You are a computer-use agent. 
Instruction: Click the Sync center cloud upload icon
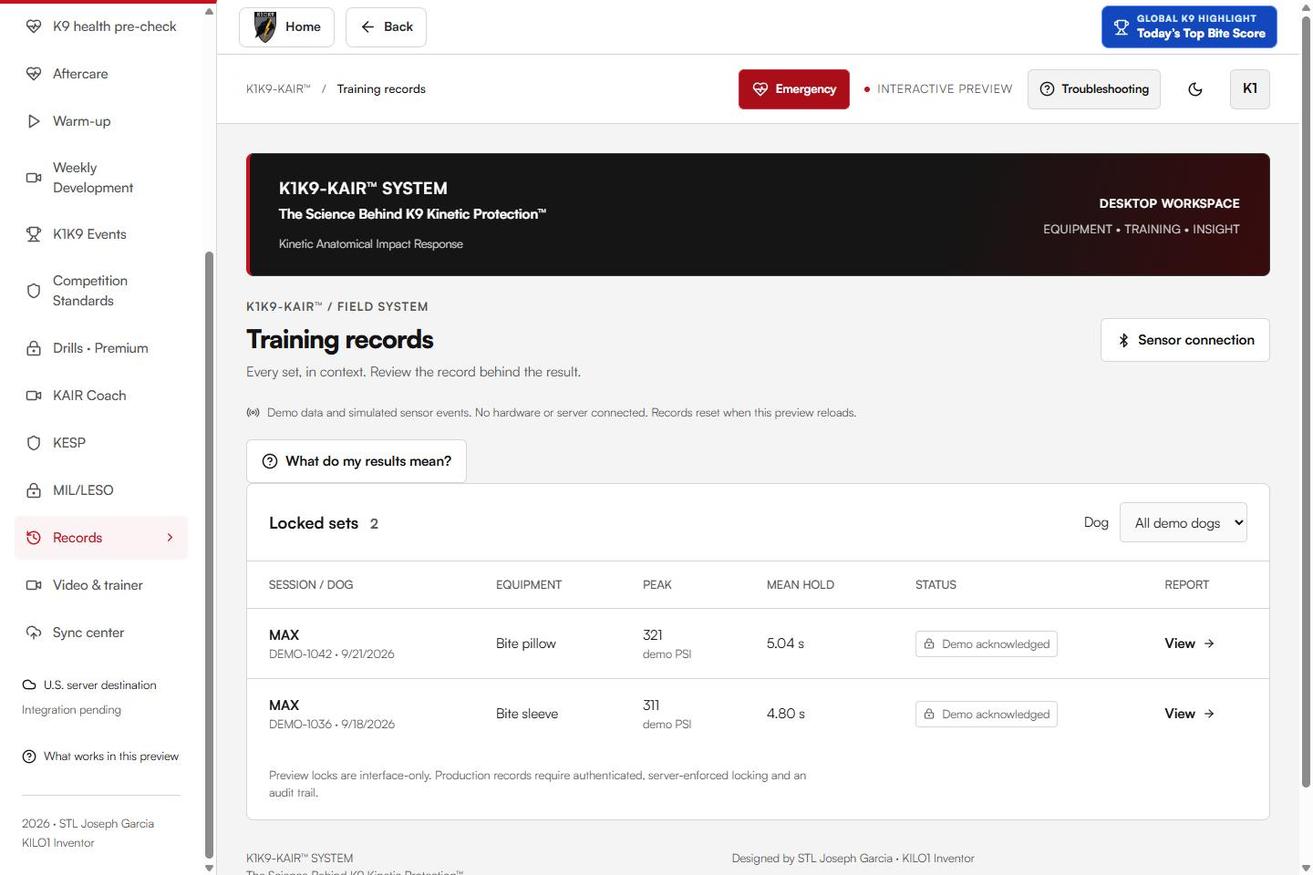[x=33, y=633]
